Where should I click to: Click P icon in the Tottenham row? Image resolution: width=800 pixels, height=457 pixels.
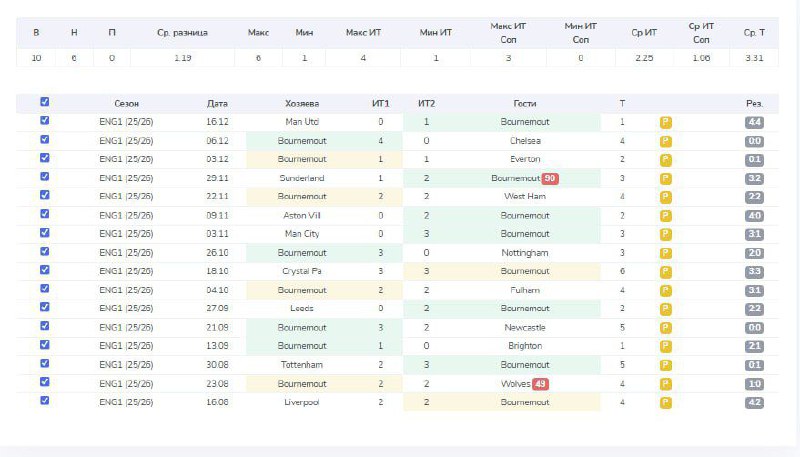[665, 365]
